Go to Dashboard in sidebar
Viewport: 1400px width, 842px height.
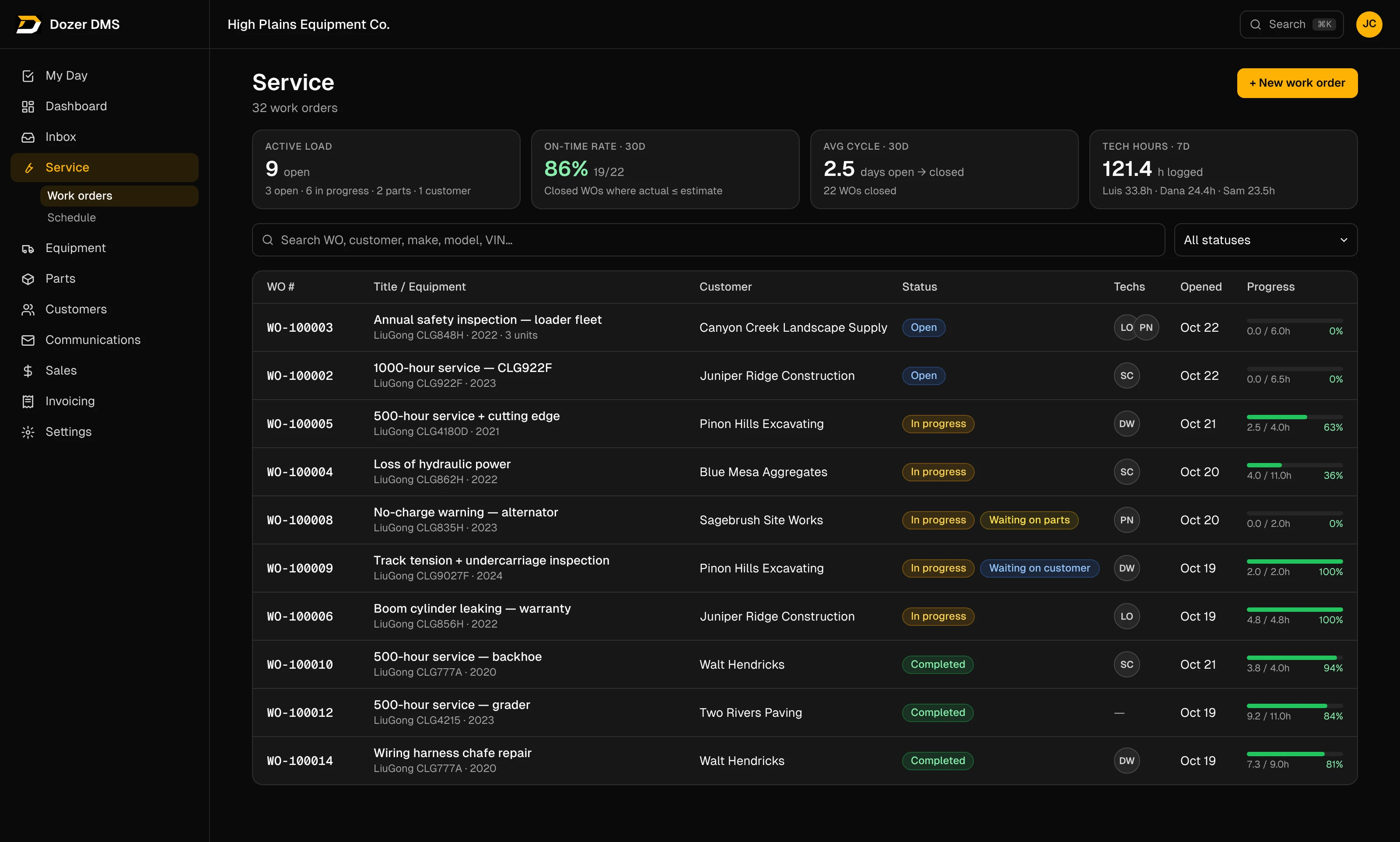point(104,107)
